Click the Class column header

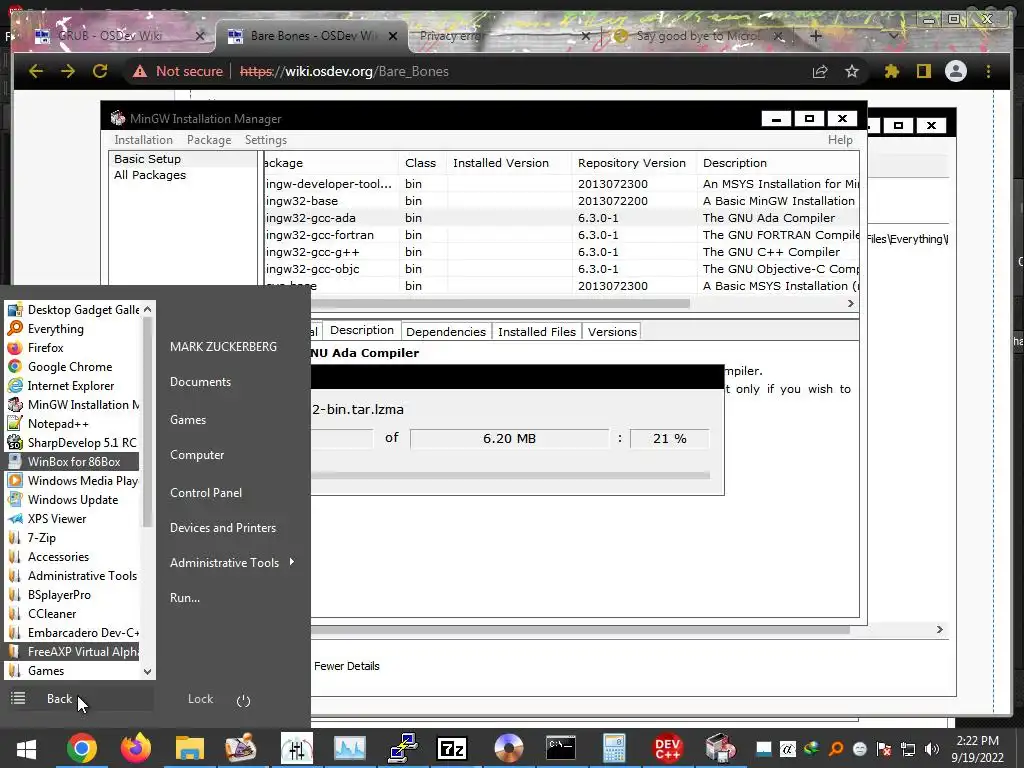pyautogui.click(x=420, y=163)
